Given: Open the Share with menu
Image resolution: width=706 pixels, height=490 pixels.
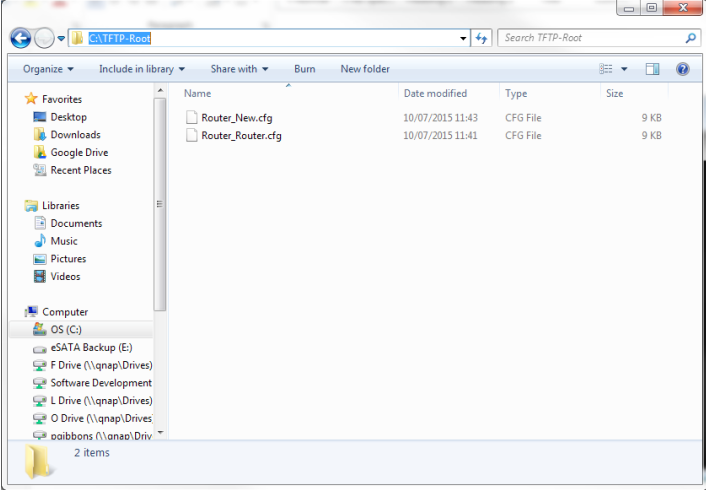Looking at the screenshot, I should pyautogui.click(x=239, y=69).
